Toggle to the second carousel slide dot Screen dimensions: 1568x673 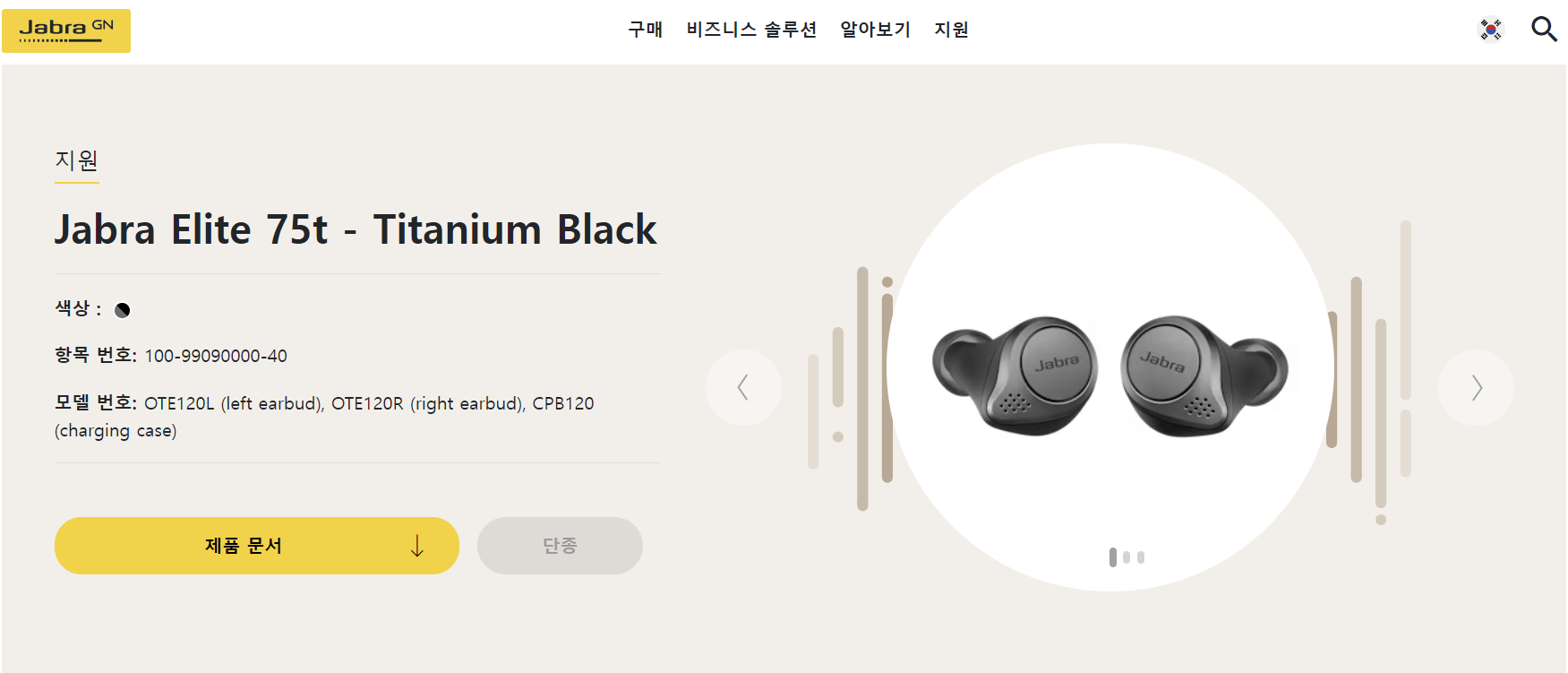1127,557
